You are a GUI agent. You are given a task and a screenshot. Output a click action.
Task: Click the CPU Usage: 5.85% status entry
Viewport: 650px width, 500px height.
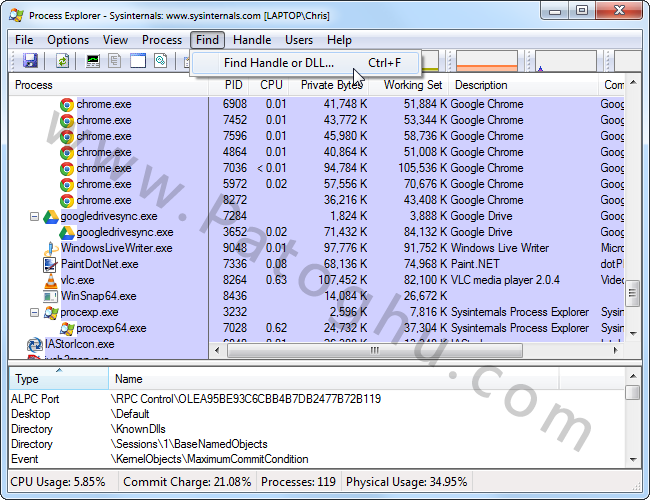[x=58, y=482]
